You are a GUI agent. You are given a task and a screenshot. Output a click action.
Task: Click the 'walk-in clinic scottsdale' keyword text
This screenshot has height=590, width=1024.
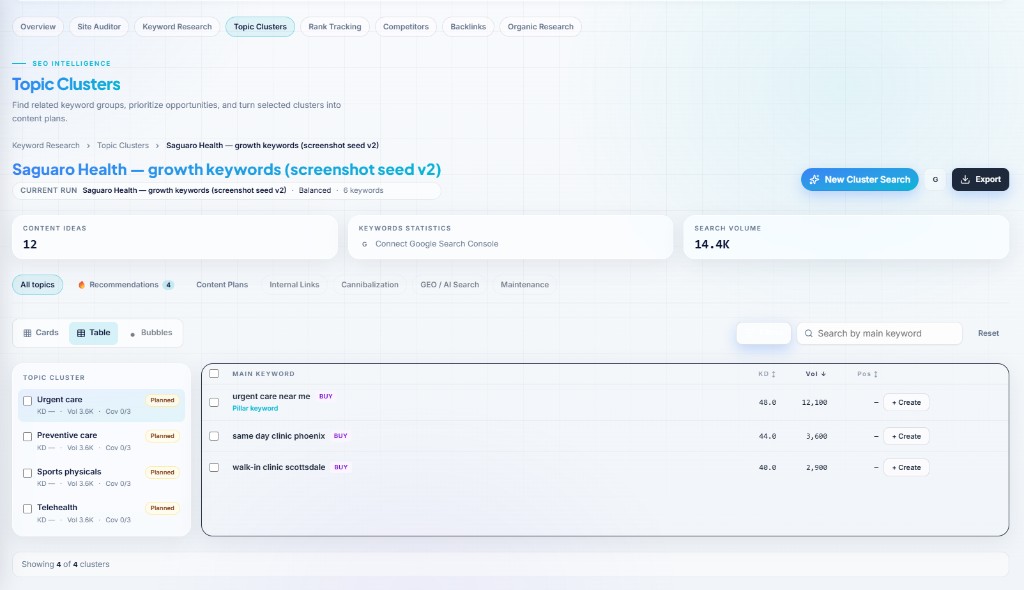(279, 468)
